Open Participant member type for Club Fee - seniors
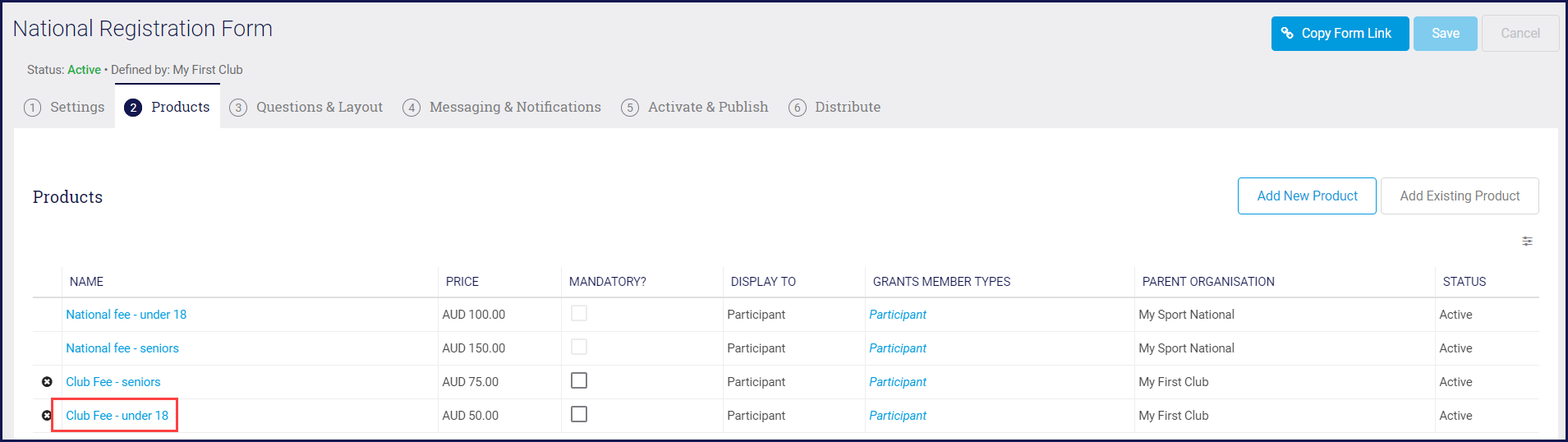The height and width of the screenshot is (442, 1568). coord(898,382)
